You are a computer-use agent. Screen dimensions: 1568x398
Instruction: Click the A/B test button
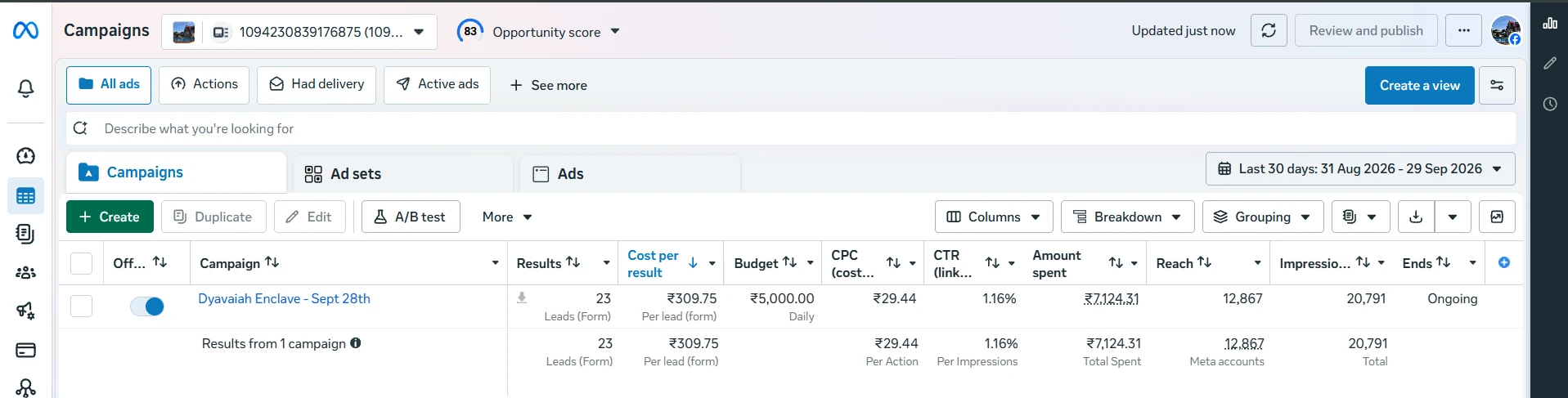pyautogui.click(x=411, y=217)
